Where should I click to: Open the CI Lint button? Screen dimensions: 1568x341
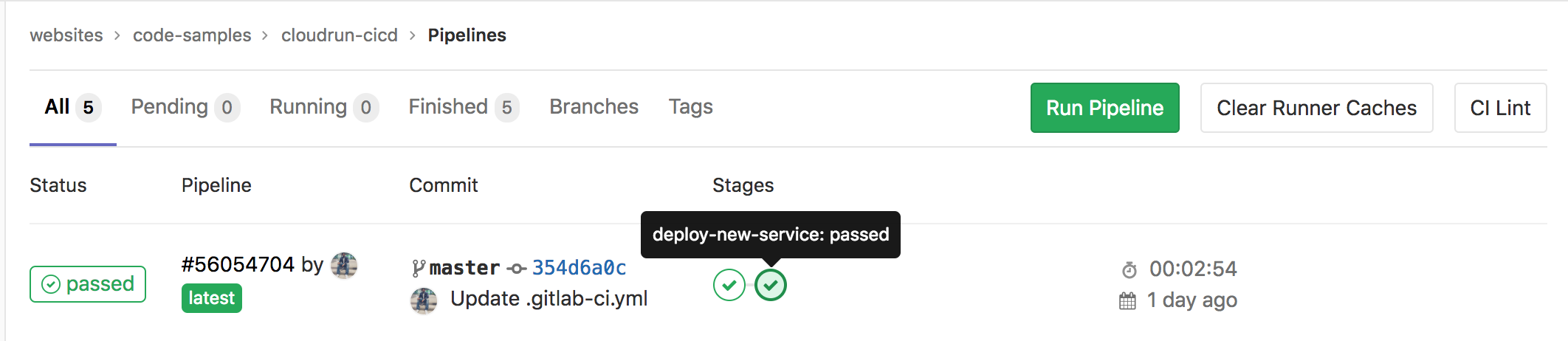[1500, 108]
